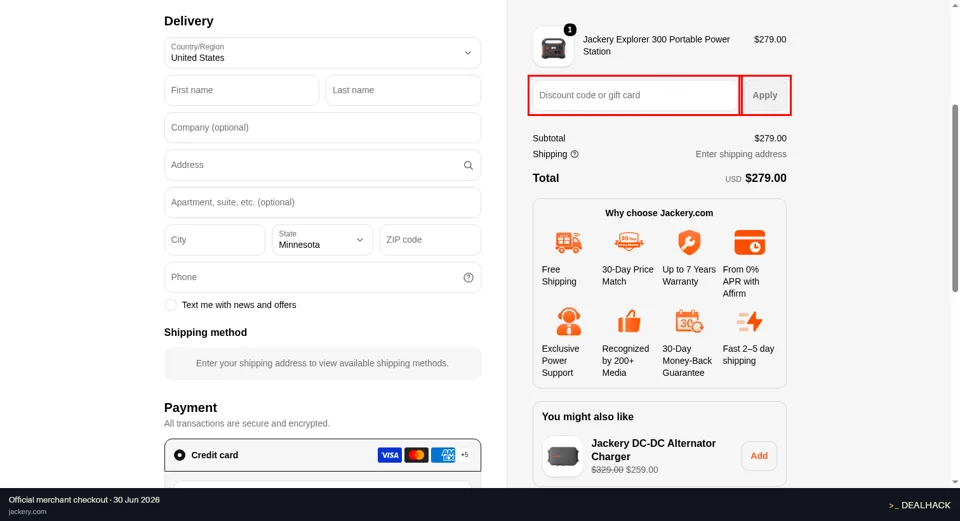Click the Fast 2–5 day shipping lightning icon
The height and width of the screenshot is (521, 960).
(749, 321)
